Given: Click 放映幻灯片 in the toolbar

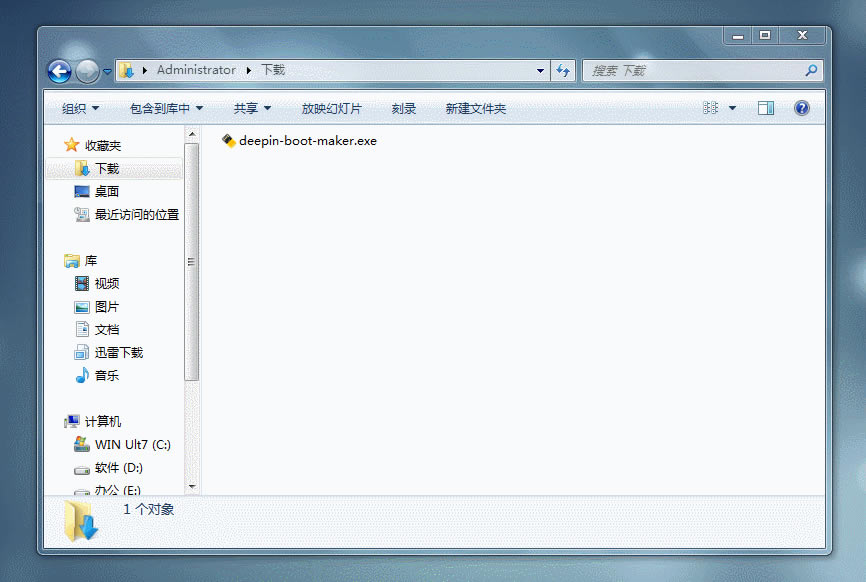Looking at the screenshot, I should coord(331,109).
